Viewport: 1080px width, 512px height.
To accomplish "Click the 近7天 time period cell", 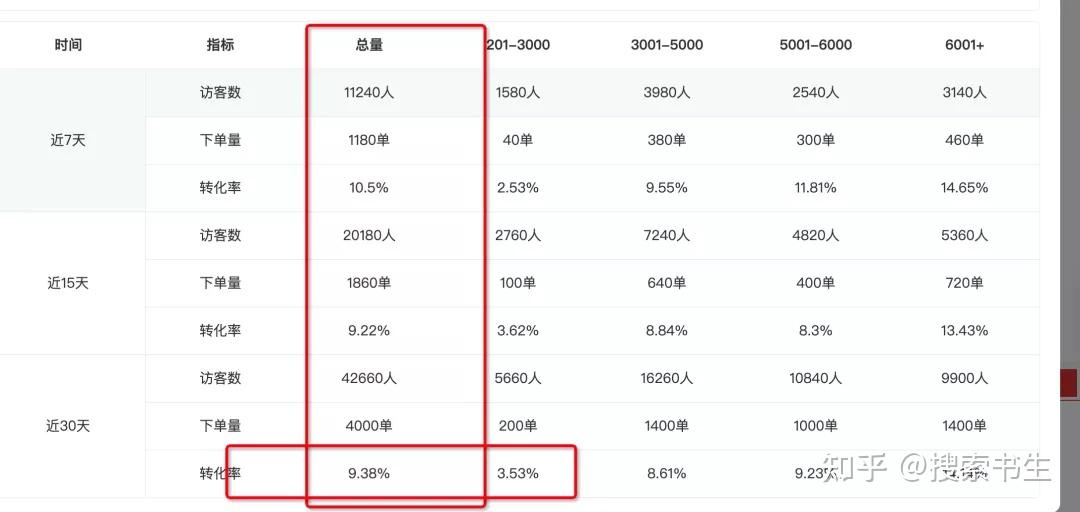I will 68,141.
